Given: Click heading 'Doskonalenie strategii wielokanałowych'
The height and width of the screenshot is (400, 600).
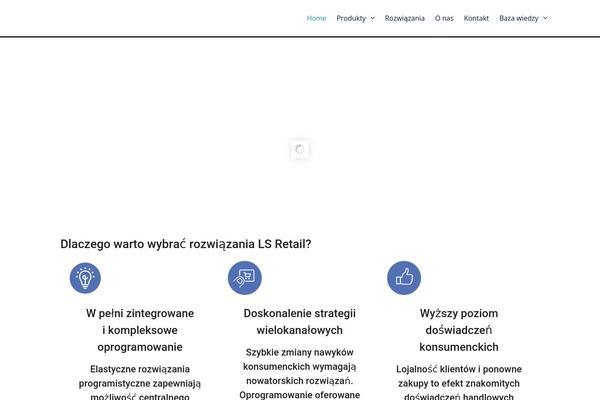Looking at the screenshot, I should coord(300,322).
